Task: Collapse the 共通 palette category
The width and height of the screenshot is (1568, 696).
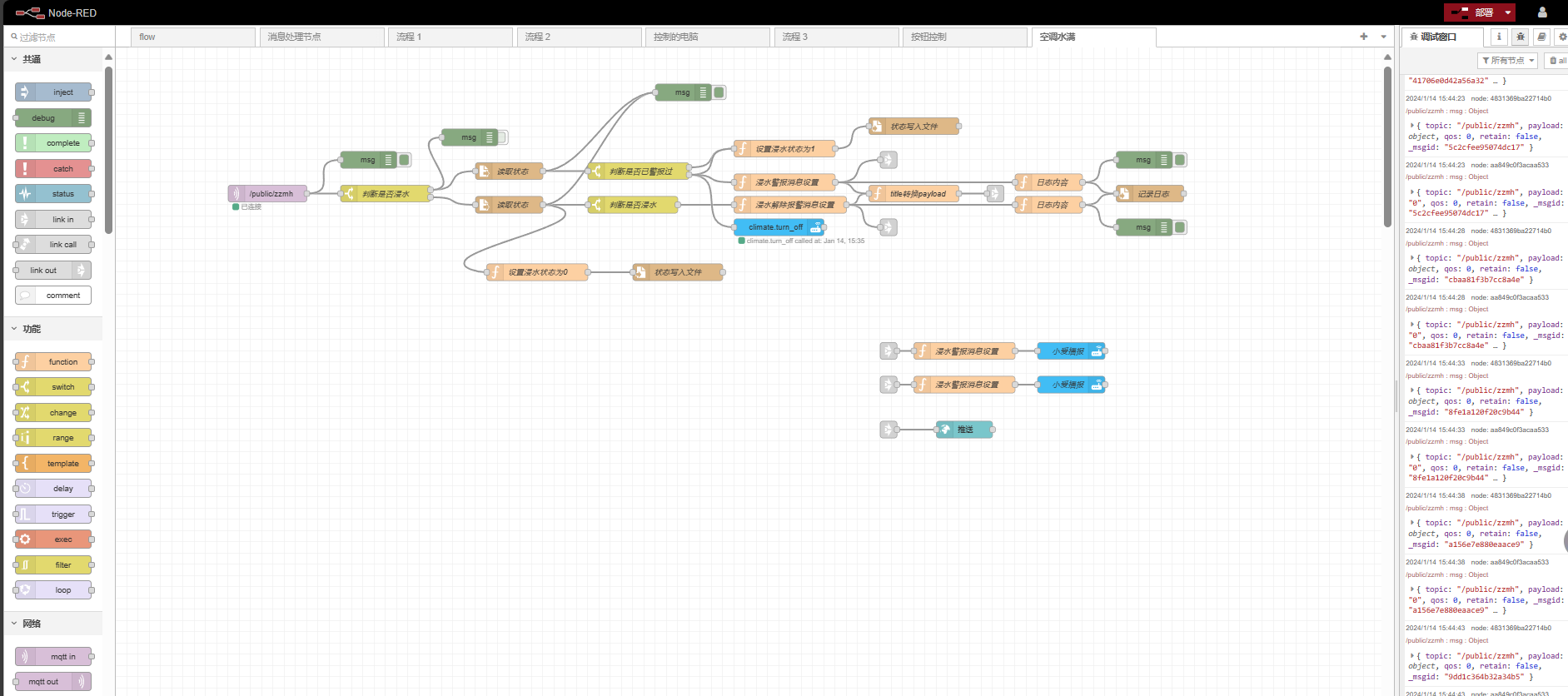Action: click(x=14, y=59)
